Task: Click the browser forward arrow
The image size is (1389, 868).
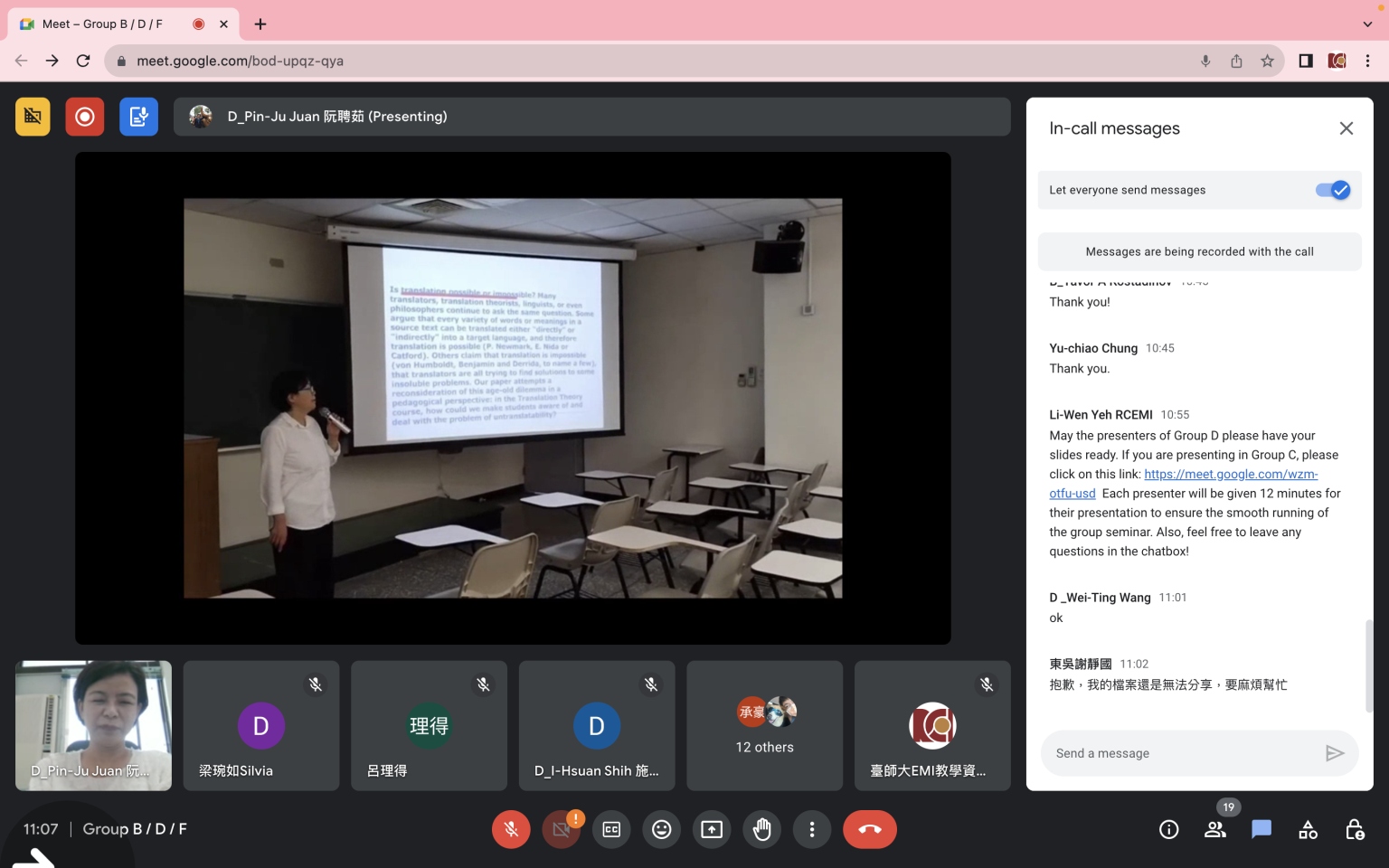Action: 52,61
